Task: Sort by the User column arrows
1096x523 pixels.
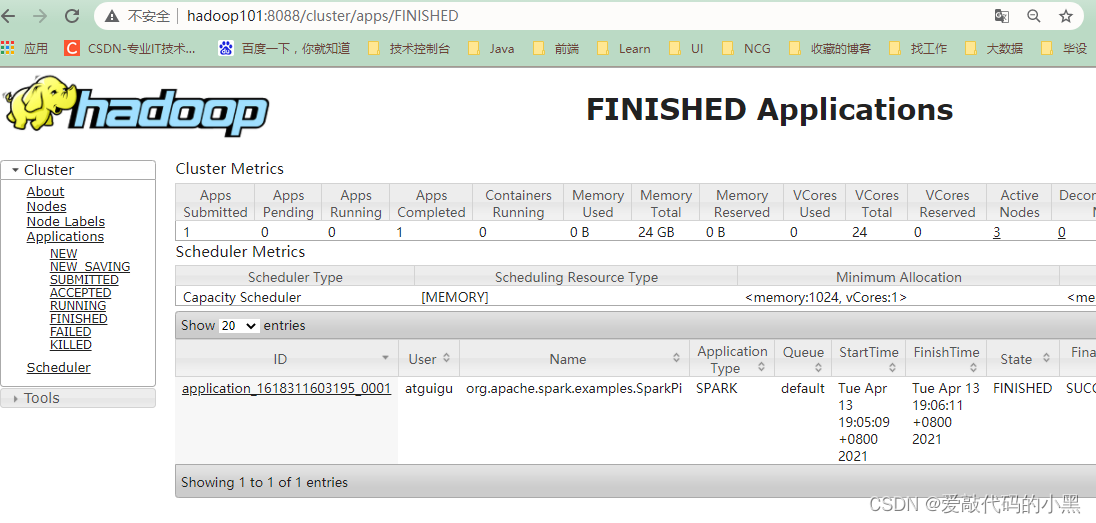Action: pyautogui.click(x=446, y=358)
